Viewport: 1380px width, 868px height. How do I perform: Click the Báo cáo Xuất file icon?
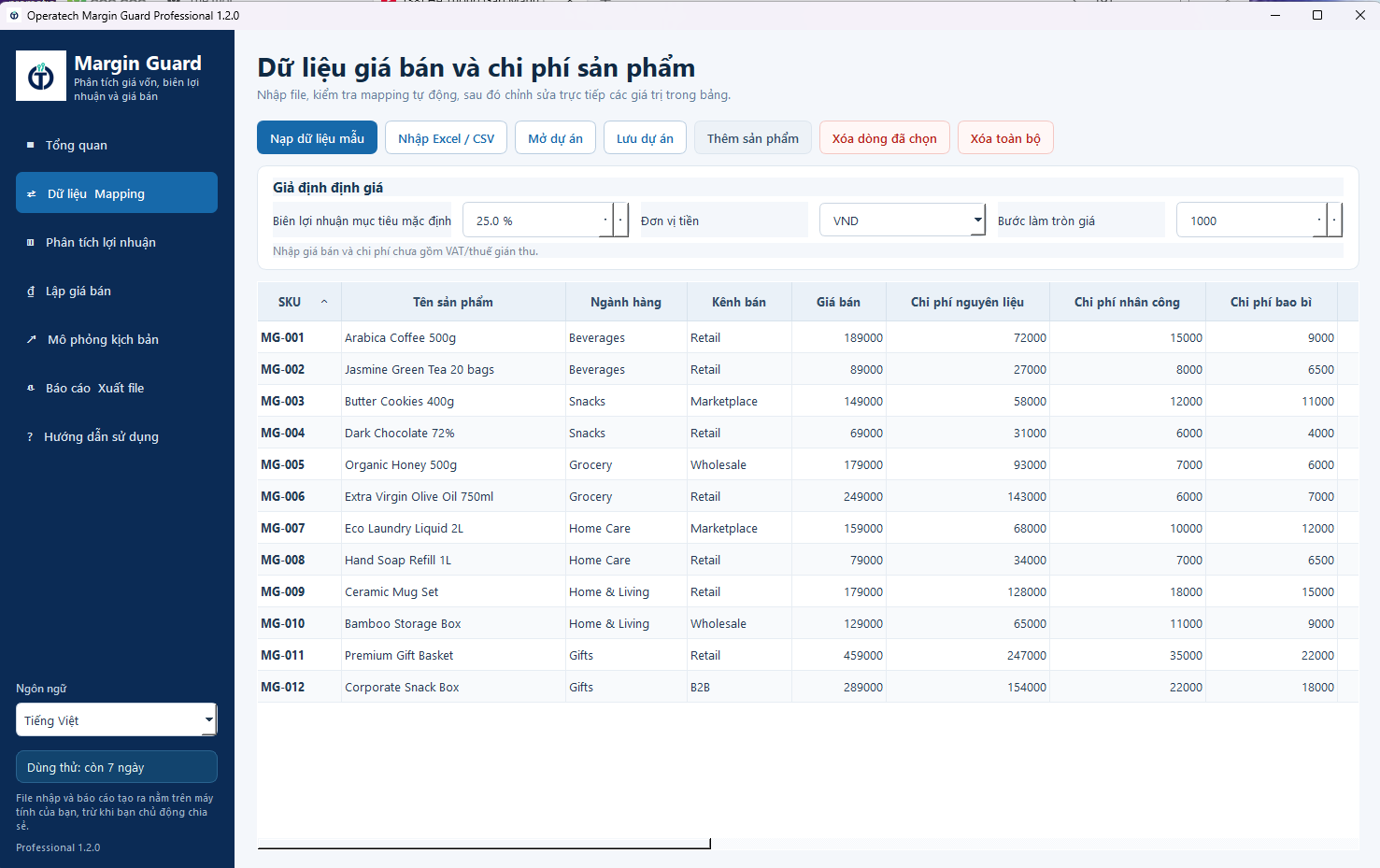tap(31, 388)
